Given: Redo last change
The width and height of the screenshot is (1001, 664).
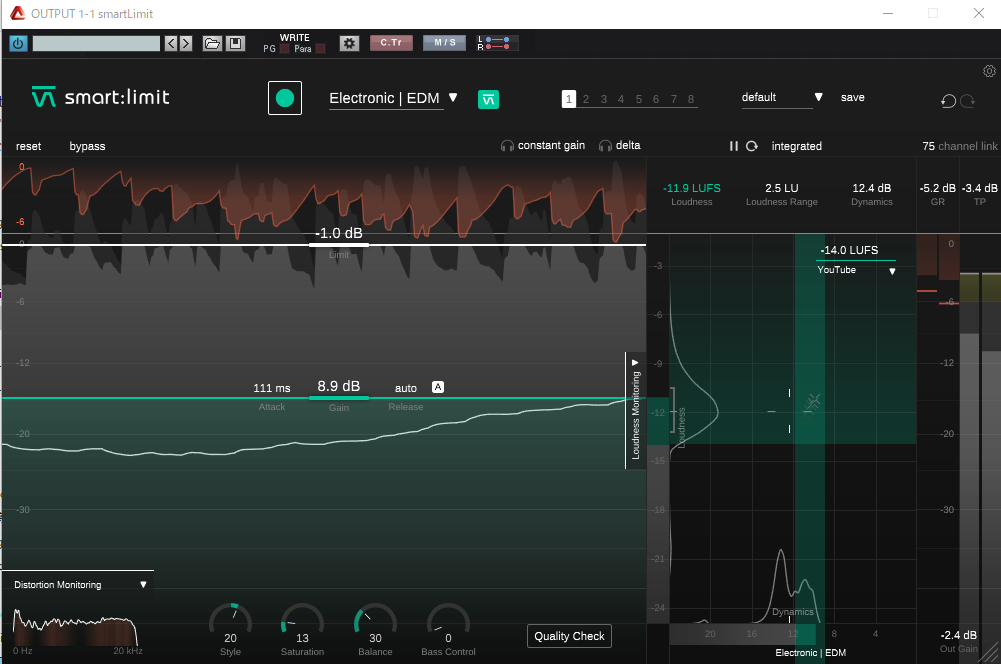Looking at the screenshot, I should pyautogui.click(x=968, y=101).
